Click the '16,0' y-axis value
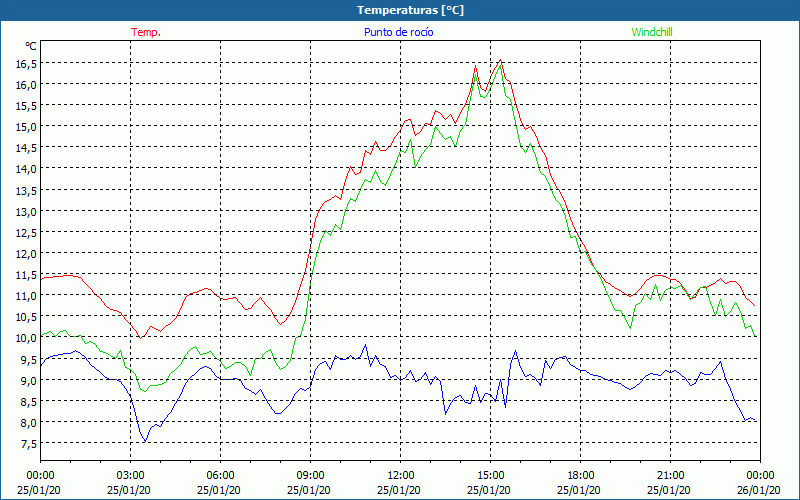Image resolution: width=800 pixels, height=500 pixels. click(27, 85)
